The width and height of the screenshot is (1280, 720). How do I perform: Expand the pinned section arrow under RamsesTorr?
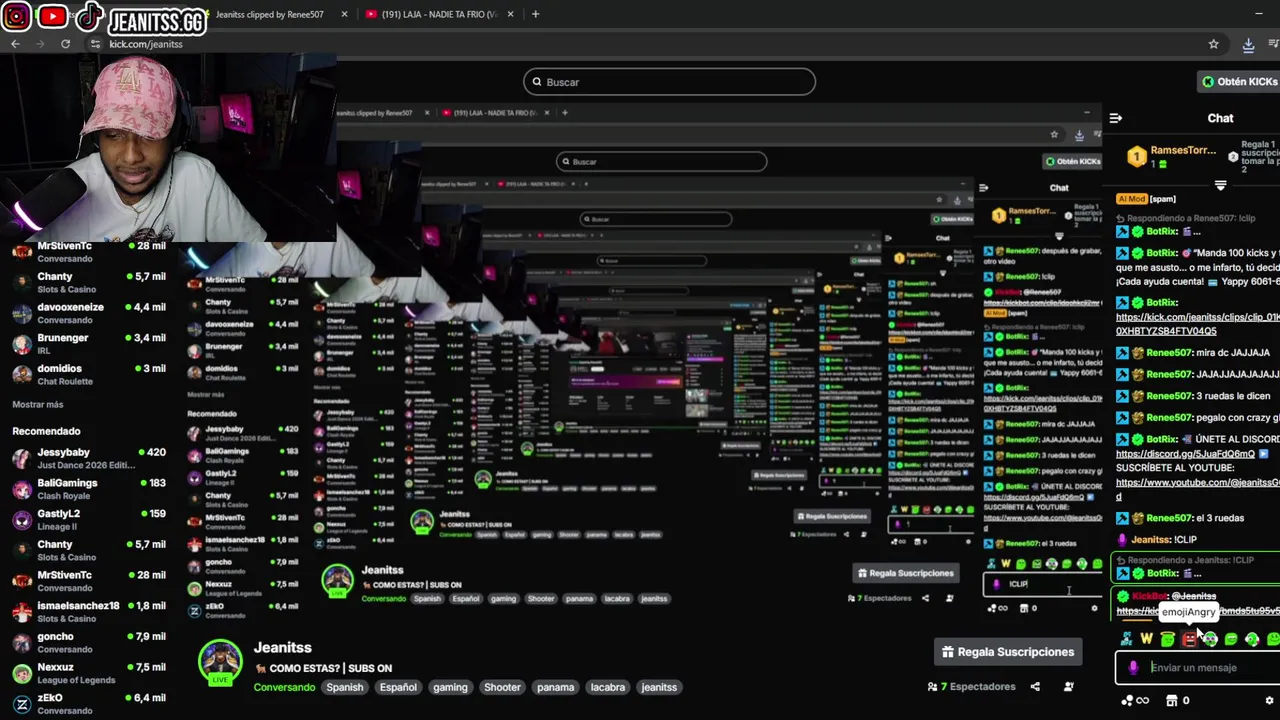point(1220,186)
